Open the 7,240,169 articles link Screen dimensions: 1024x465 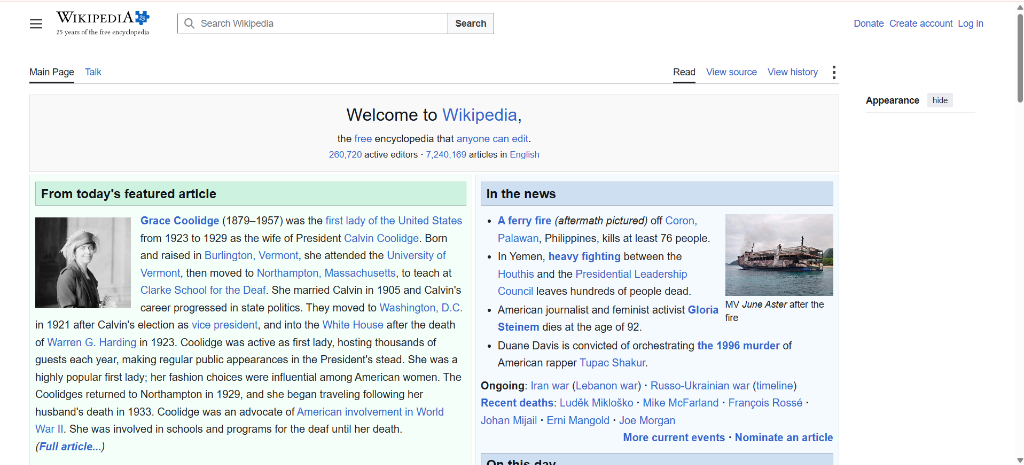click(x=446, y=155)
